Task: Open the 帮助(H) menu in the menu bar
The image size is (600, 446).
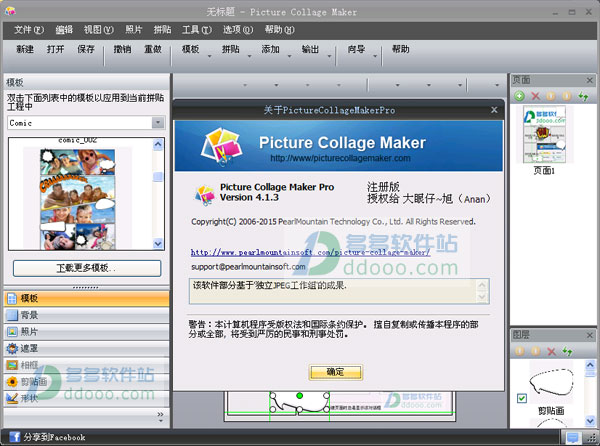Action: (279, 30)
